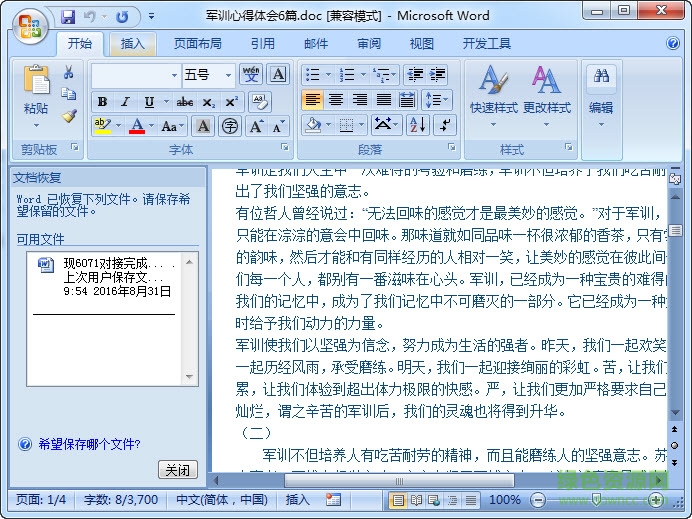Screen dimensions: 692x519
Task: Redo the last action in Quick Access
Action: (122, 17)
